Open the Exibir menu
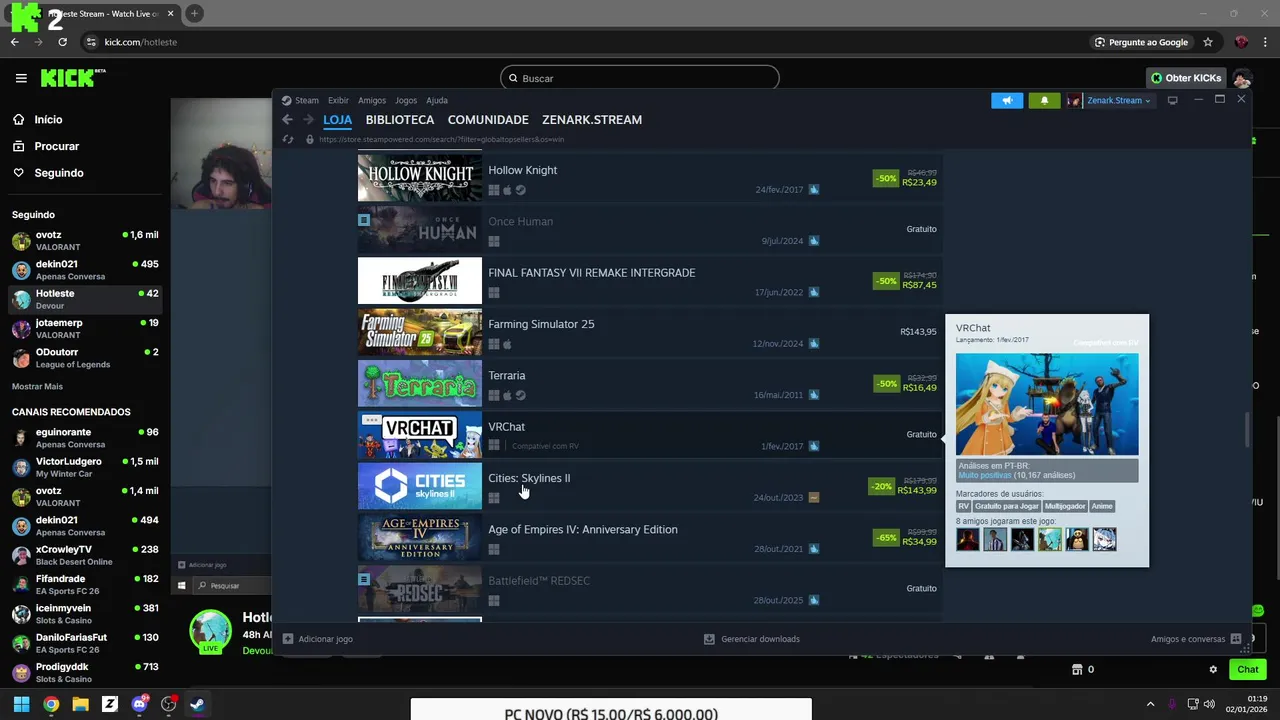This screenshot has width=1280, height=720. point(338,100)
